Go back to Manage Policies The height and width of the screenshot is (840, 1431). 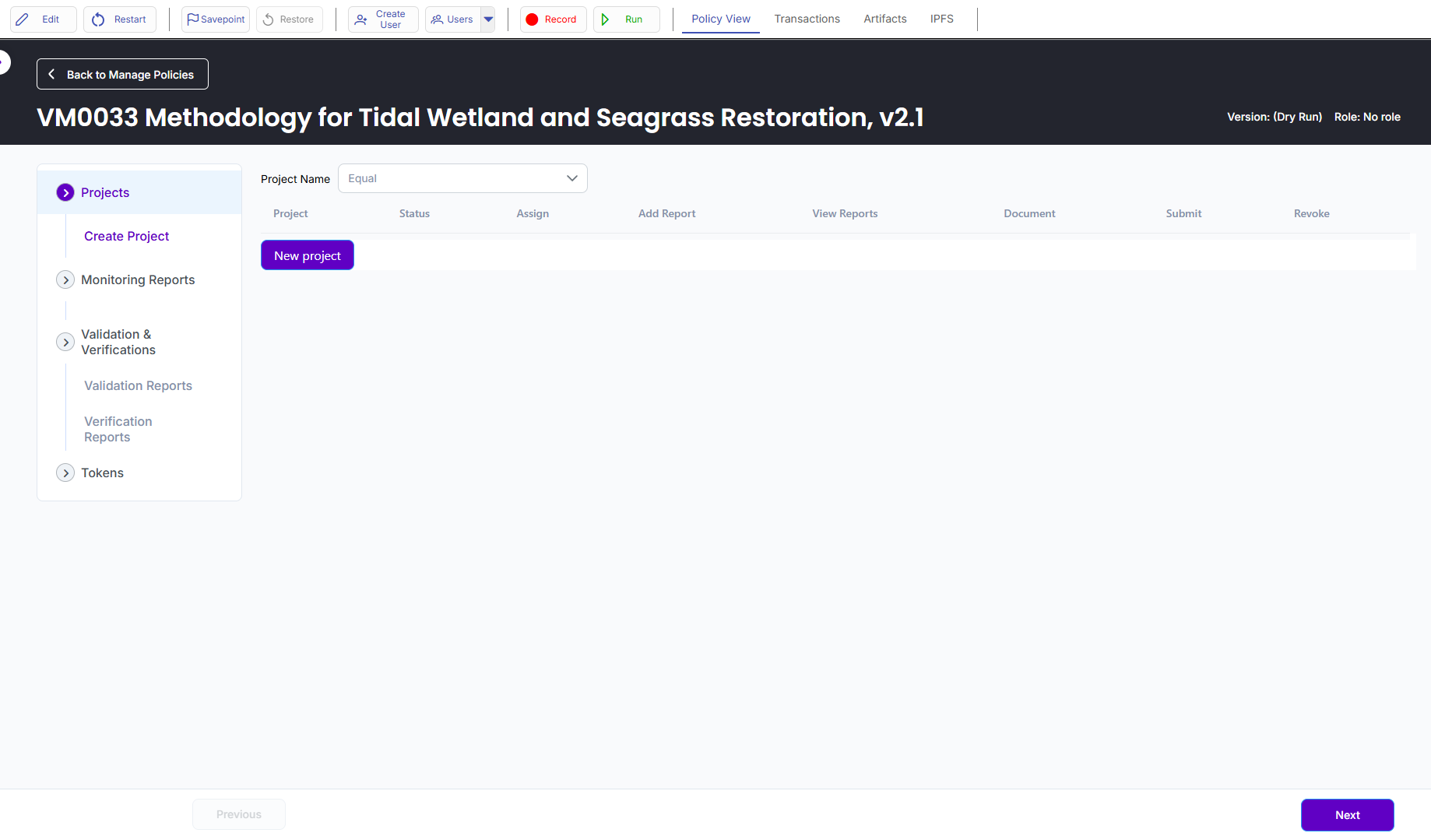(122, 74)
